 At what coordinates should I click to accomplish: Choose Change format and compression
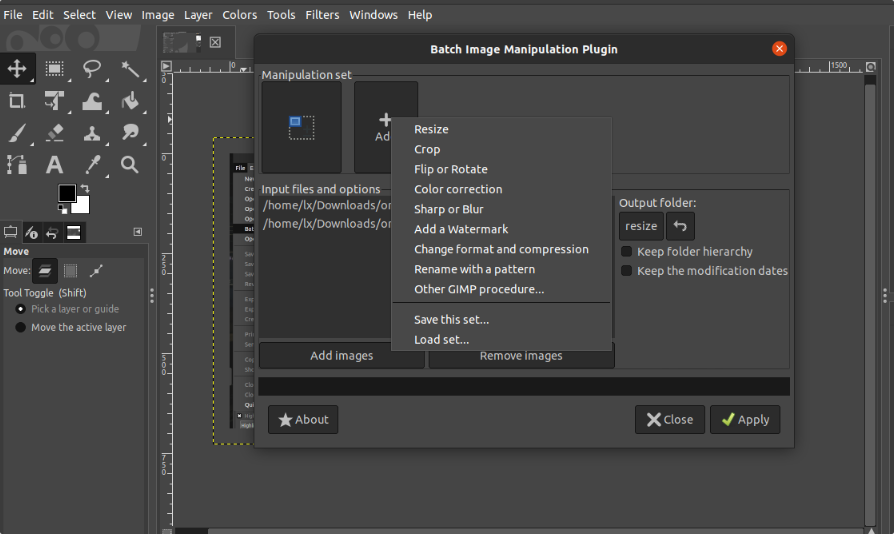(x=502, y=249)
